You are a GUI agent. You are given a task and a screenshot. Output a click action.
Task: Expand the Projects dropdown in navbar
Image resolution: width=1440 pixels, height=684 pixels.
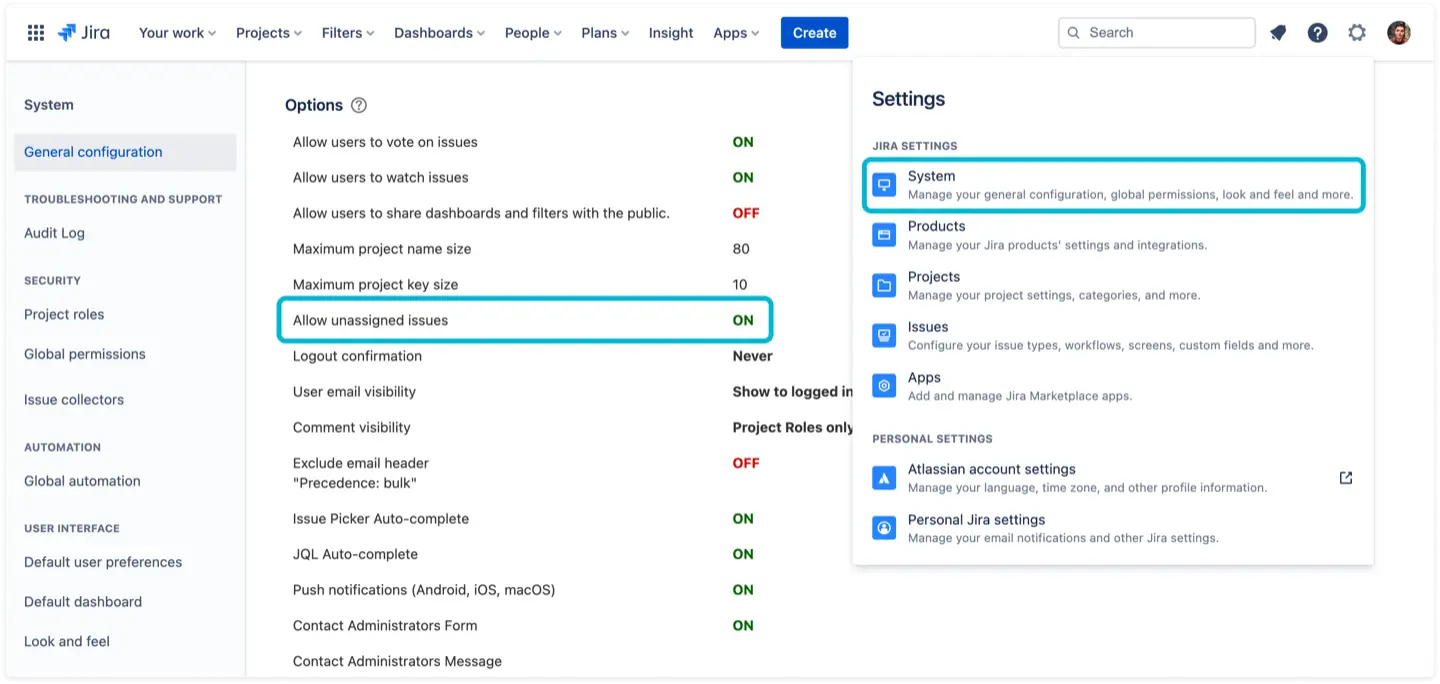tap(268, 33)
